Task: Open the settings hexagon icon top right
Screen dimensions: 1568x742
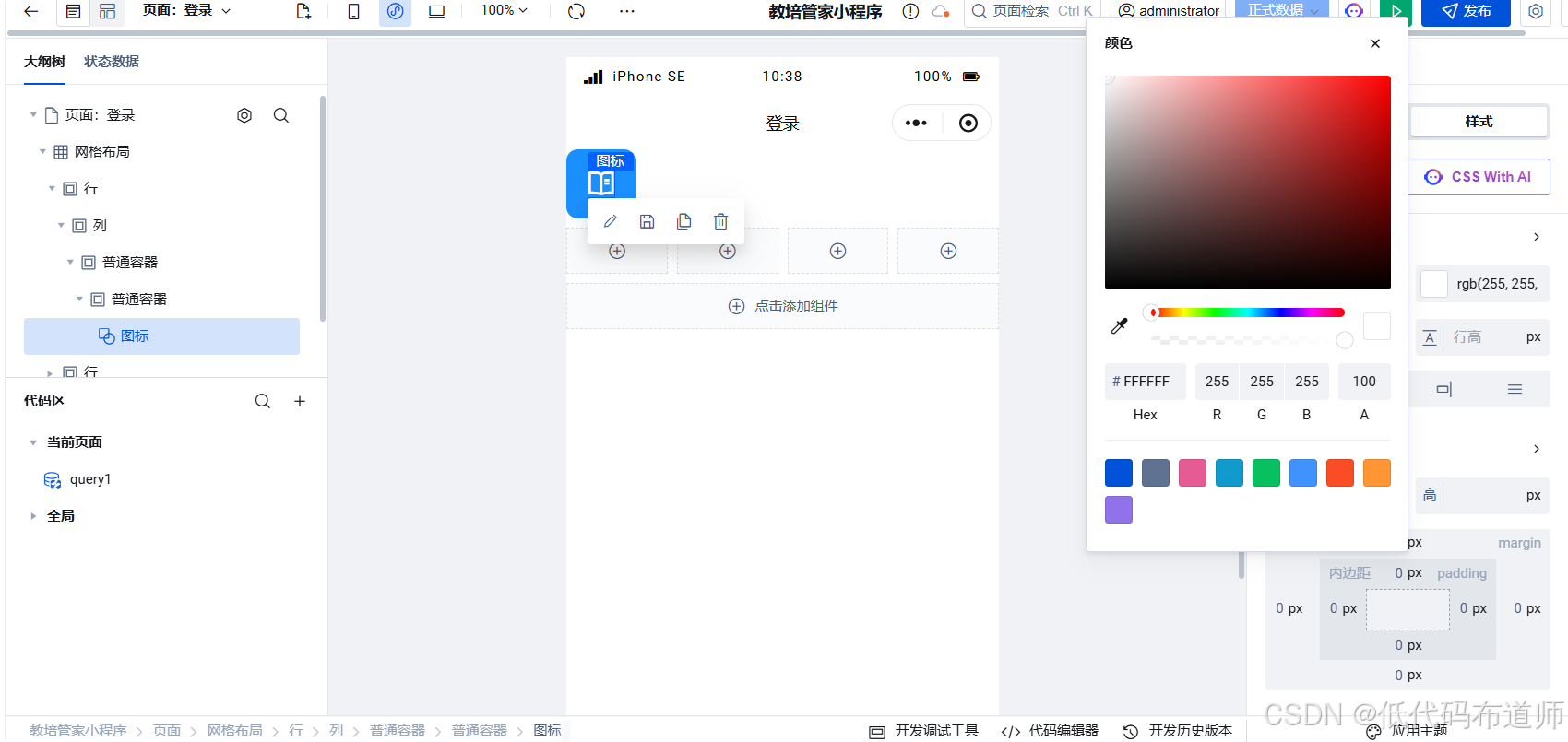Action: pyautogui.click(x=1536, y=11)
